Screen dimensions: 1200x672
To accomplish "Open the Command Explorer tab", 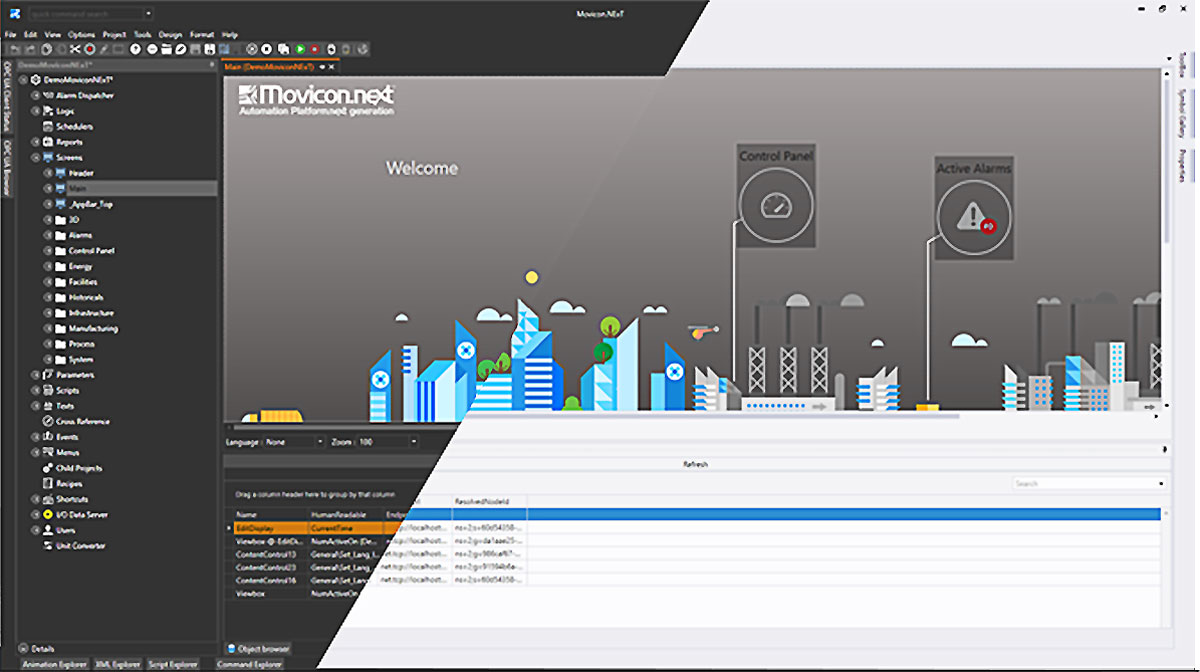I will click(x=249, y=664).
